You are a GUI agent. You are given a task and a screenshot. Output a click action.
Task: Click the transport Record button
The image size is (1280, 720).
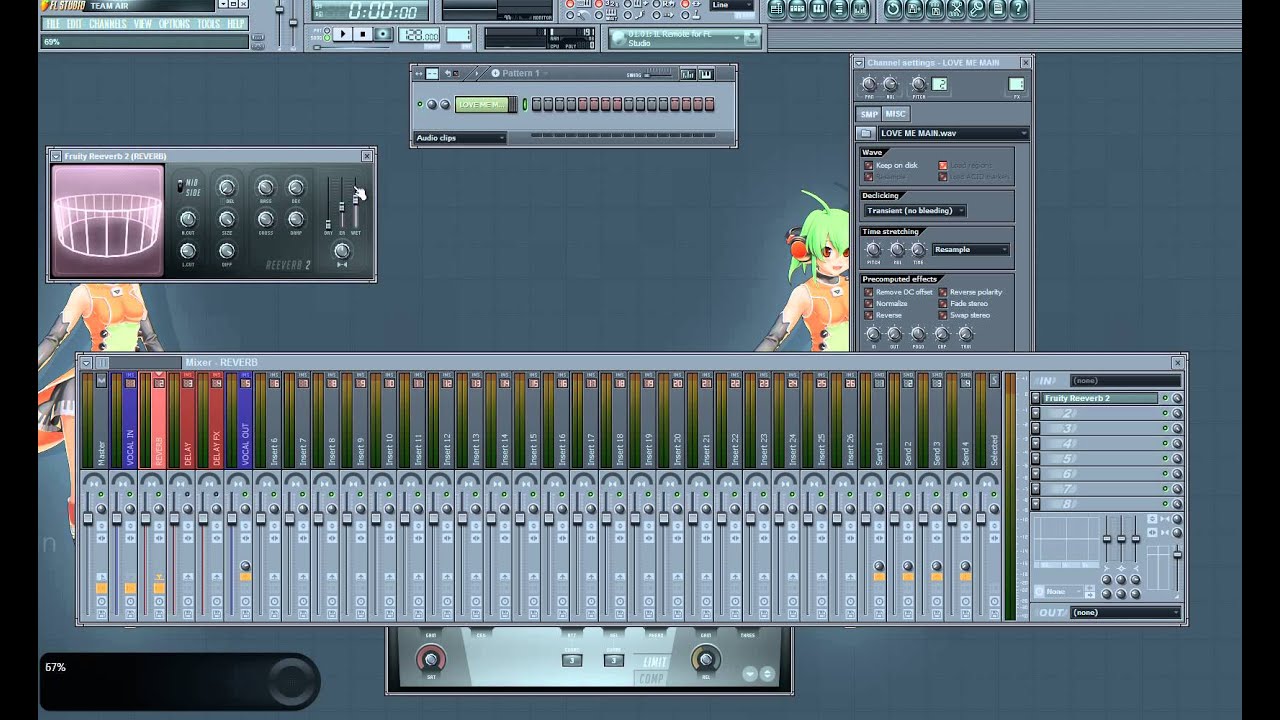(x=383, y=34)
